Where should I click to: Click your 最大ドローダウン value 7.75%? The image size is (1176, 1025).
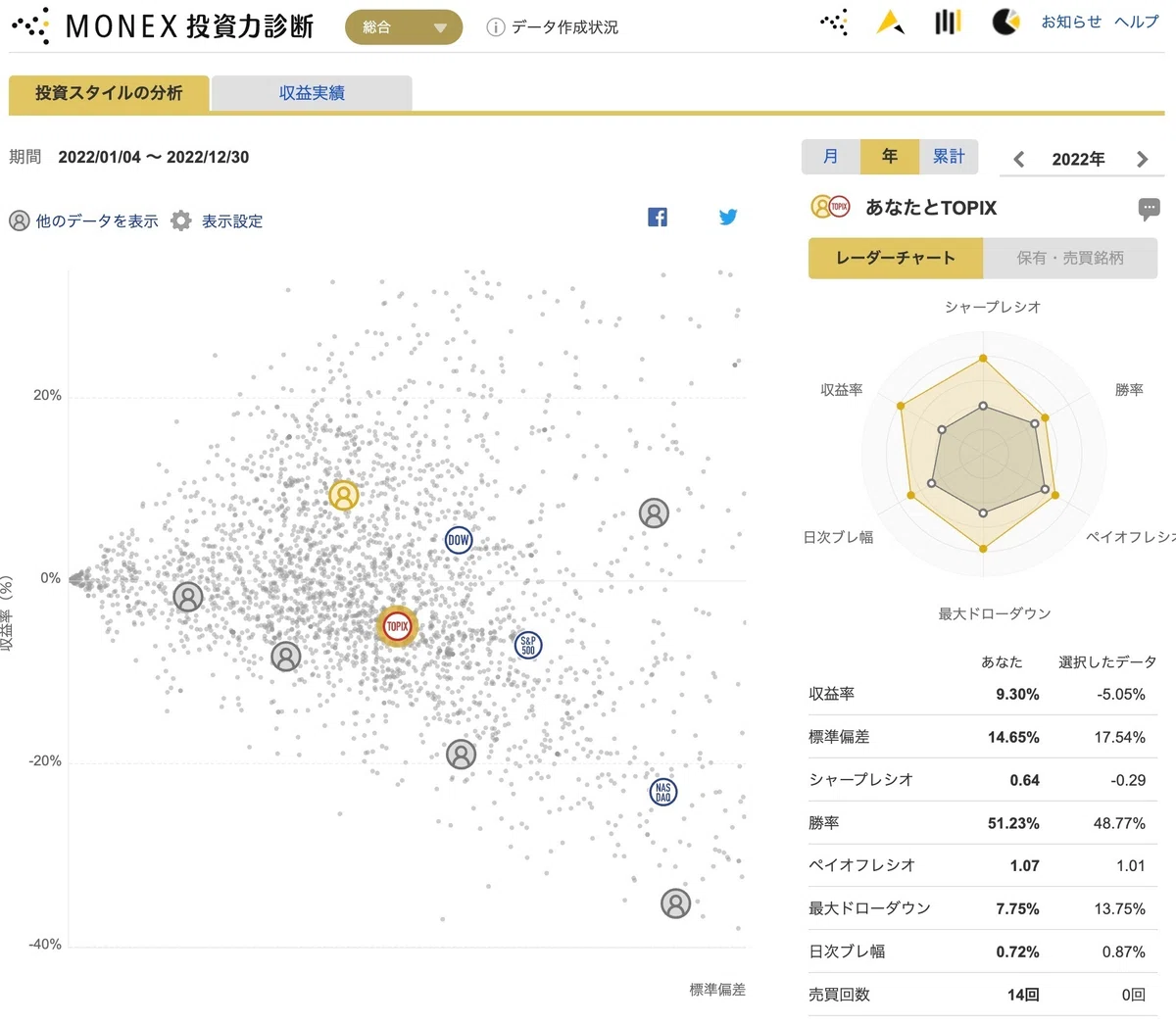(1017, 909)
